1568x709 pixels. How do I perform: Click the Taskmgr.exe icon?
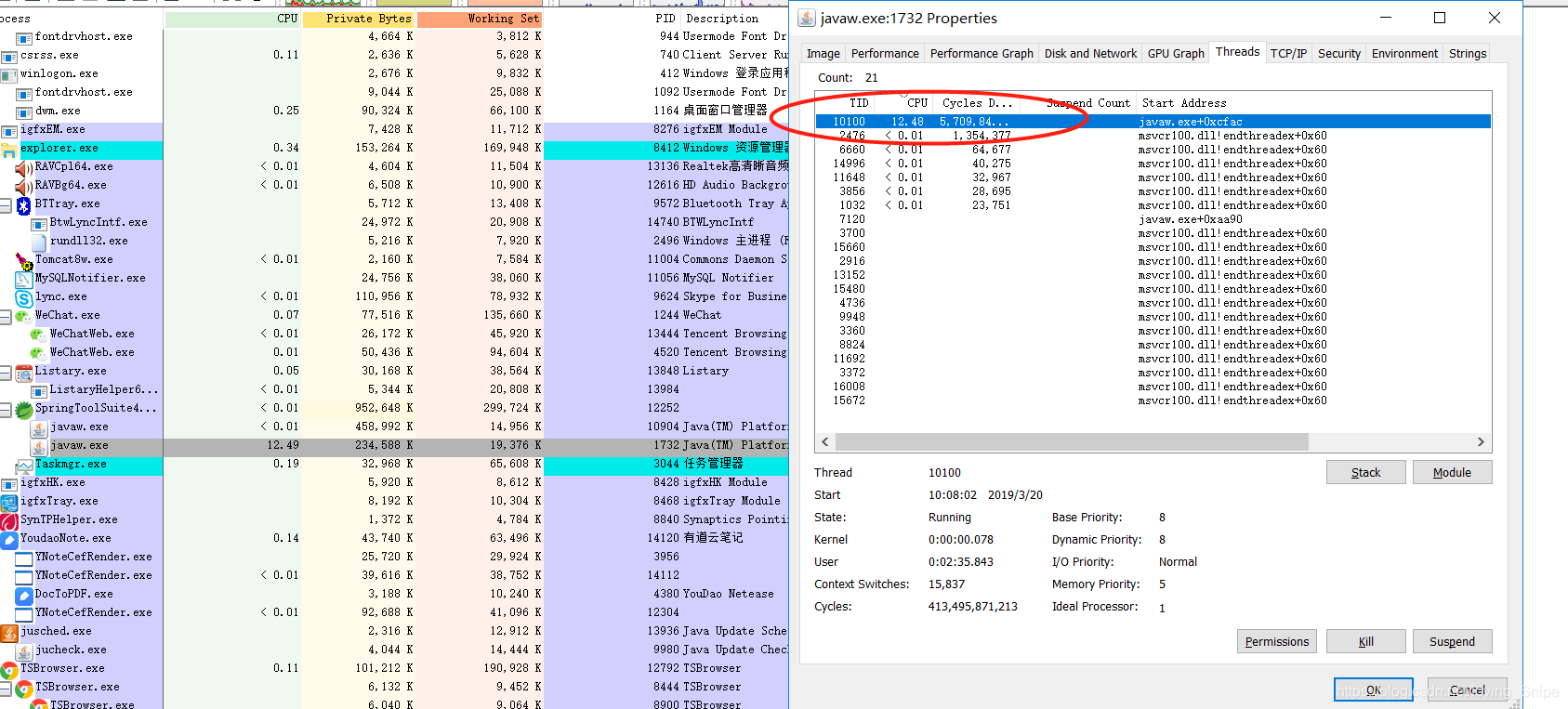tap(24, 465)
